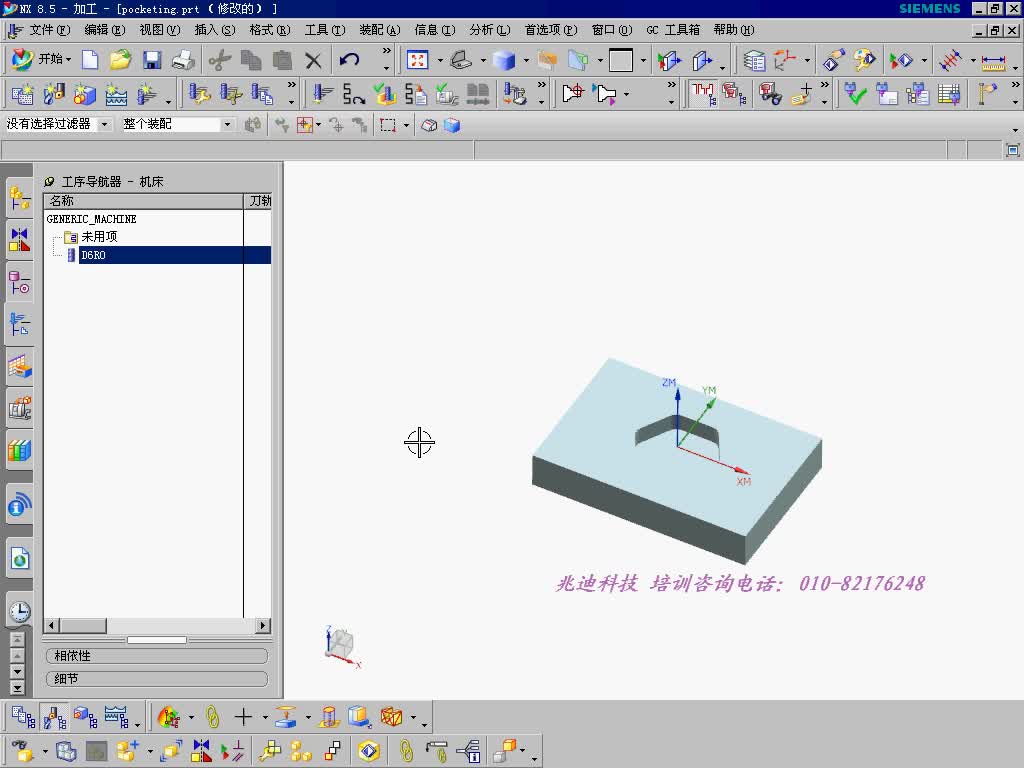Click the Add Component icon in bottom toolbar
The width and height of the screenshot is (1024, 768).
(x=127, y=751)
